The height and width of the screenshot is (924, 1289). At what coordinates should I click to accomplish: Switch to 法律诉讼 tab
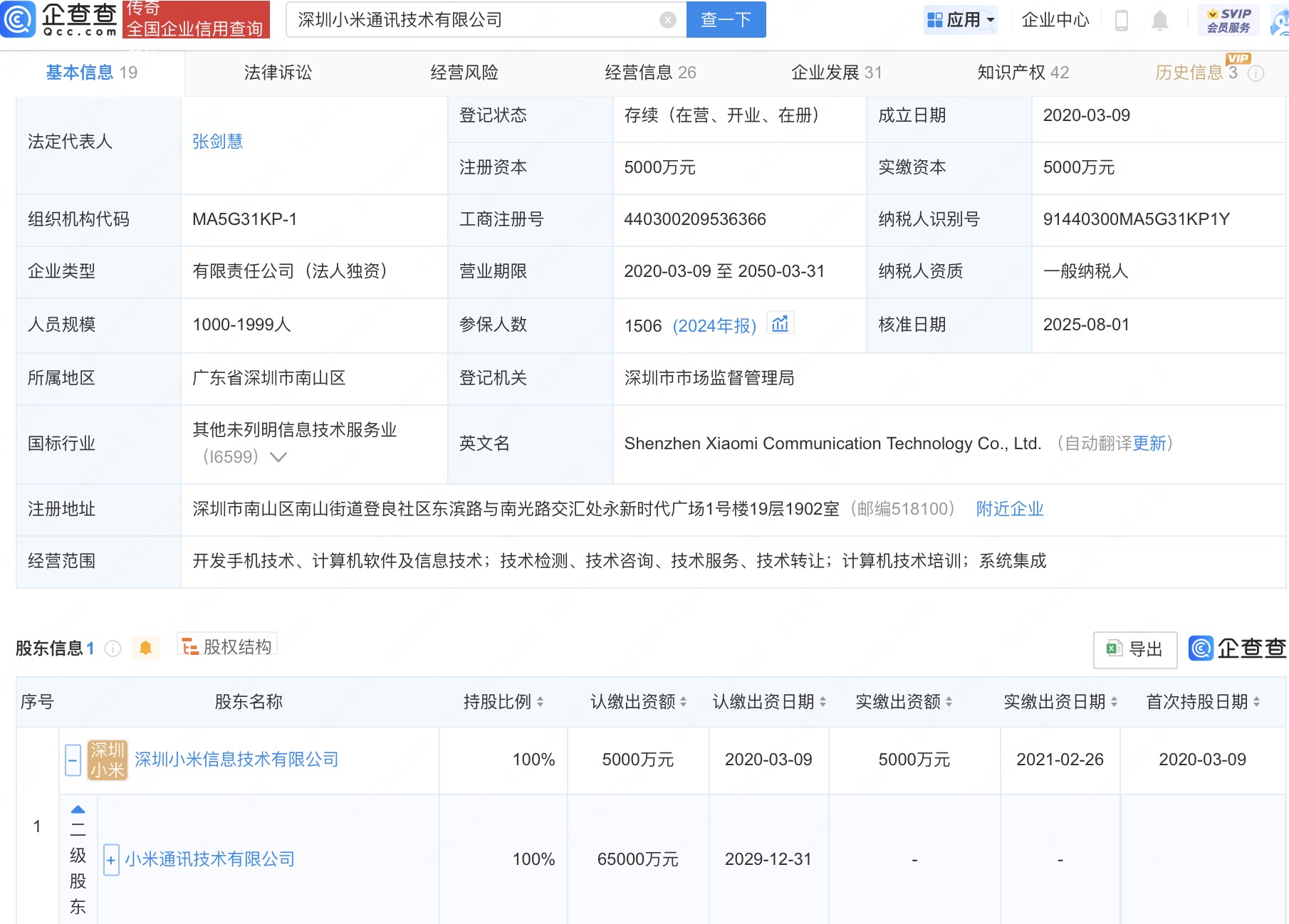(278, 73)
